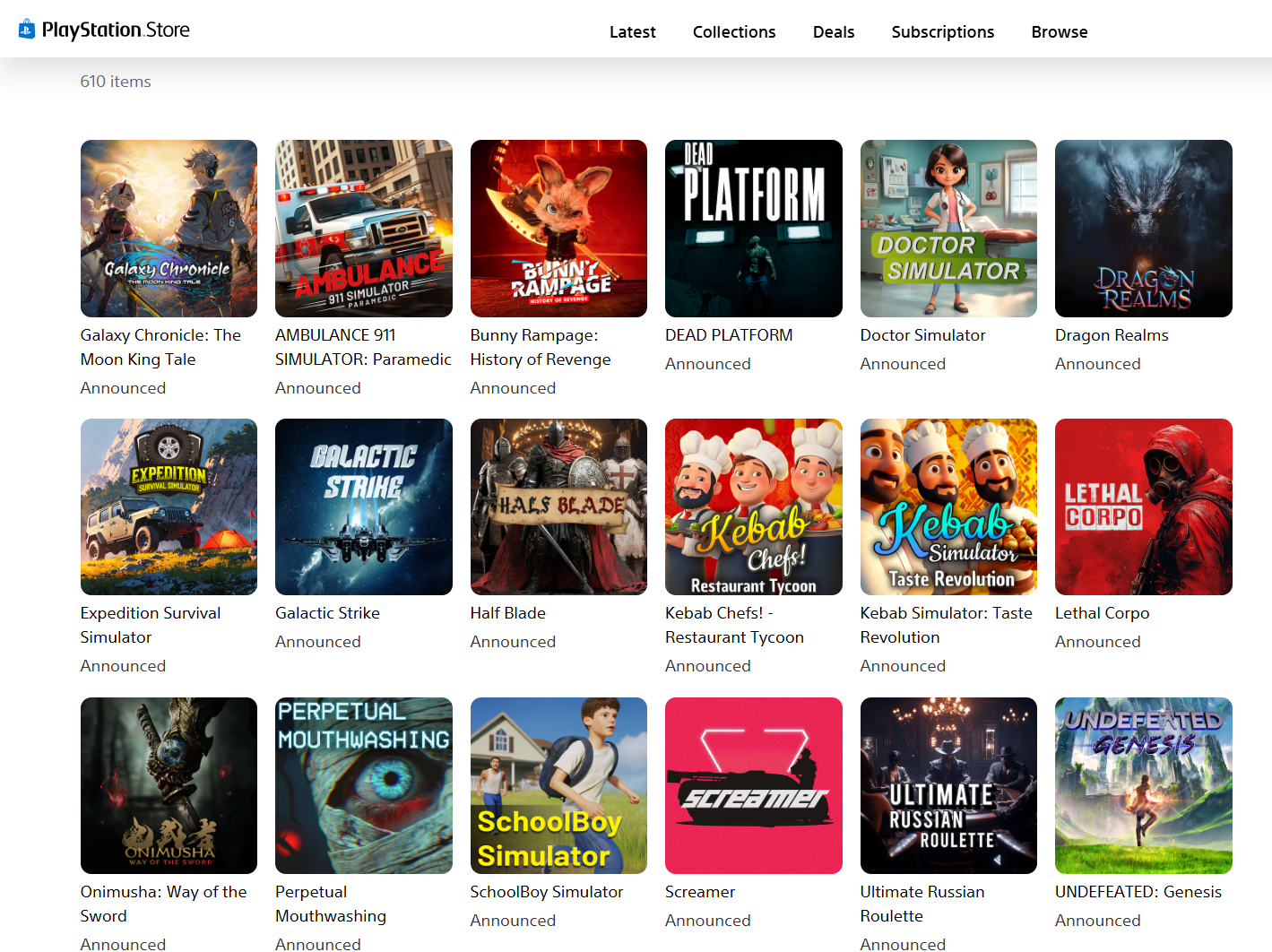Click the Lethal Corpo cover art
Screen dimensions: 1272x952
(x=1143, y=506)
